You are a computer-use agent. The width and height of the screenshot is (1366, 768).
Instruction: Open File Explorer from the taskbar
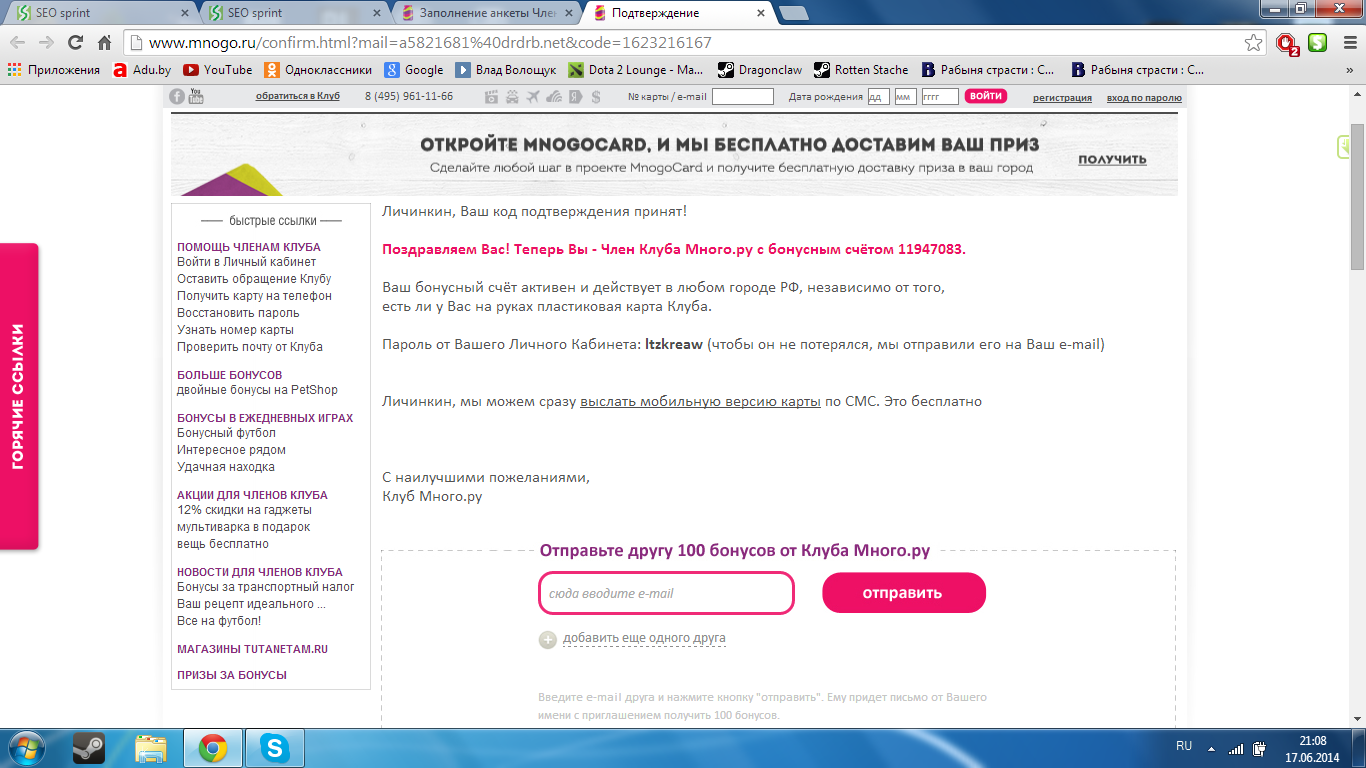(x=150, y=748)
